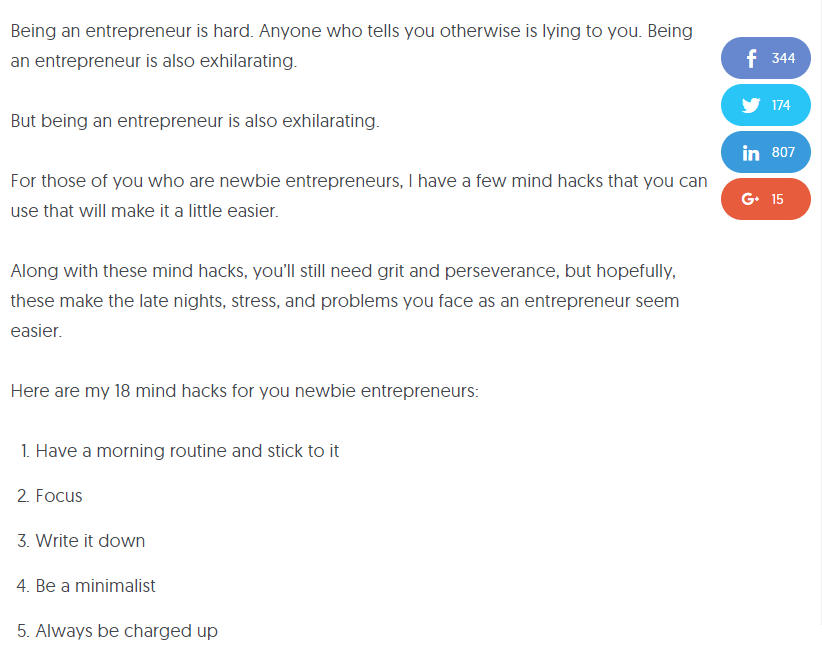The image size is (822, 660).
Task: Select the LinkedIn share count 807
Action: (783, 153)
